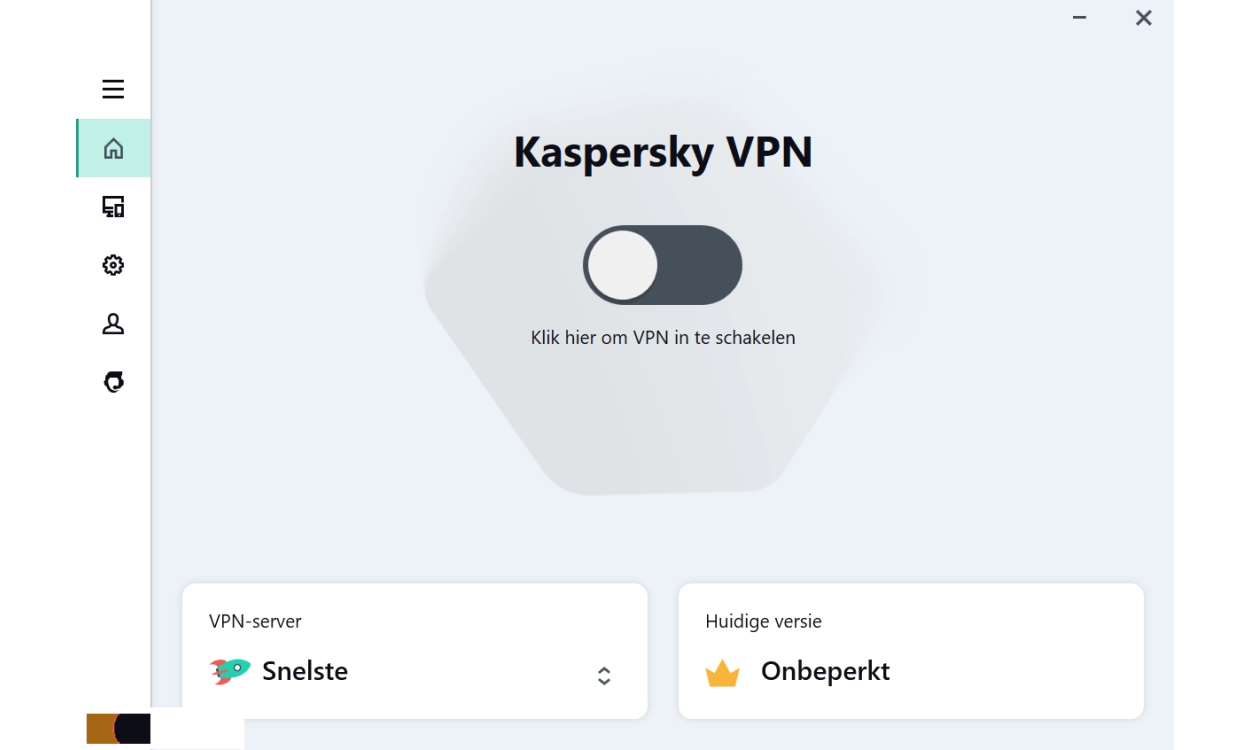The height and width of the screenshot is (750, 1250).
Task: Click the orange item at bottom-left corner
Action: coord(100,728)
